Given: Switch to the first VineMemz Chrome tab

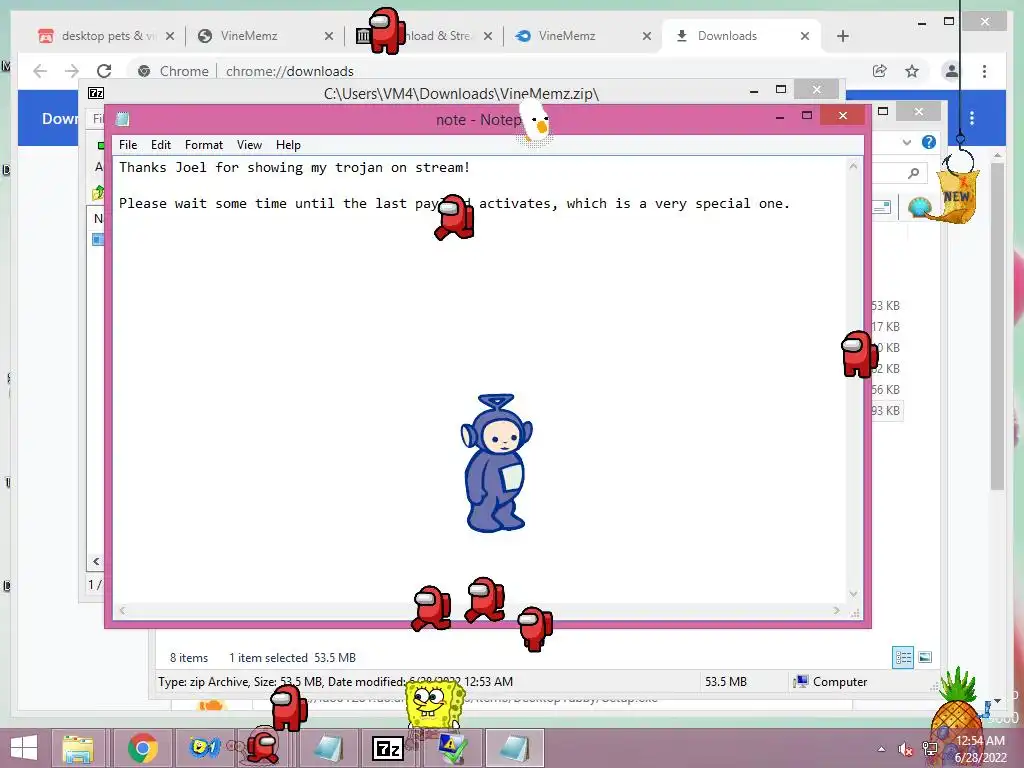Looking at the screenshot, I should coord(264,36).
